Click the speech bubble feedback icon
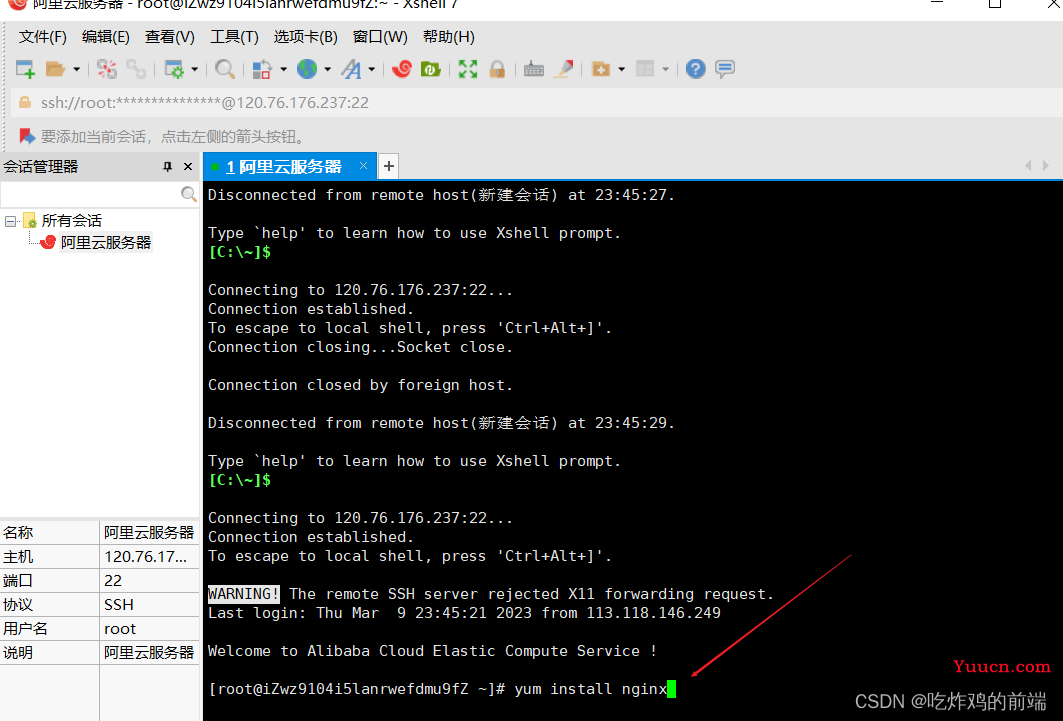1063x721 pixels. [725, 68]
